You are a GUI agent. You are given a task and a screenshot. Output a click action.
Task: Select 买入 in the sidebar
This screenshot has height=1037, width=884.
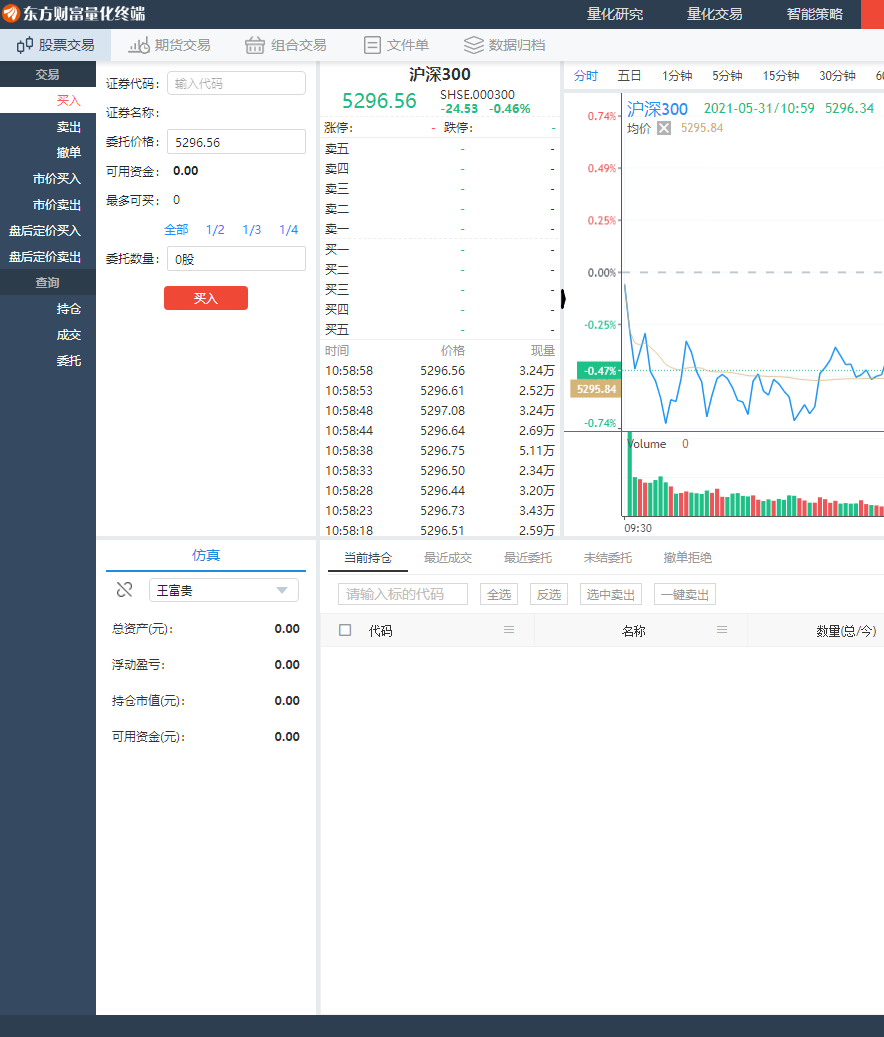click(48, 101)
